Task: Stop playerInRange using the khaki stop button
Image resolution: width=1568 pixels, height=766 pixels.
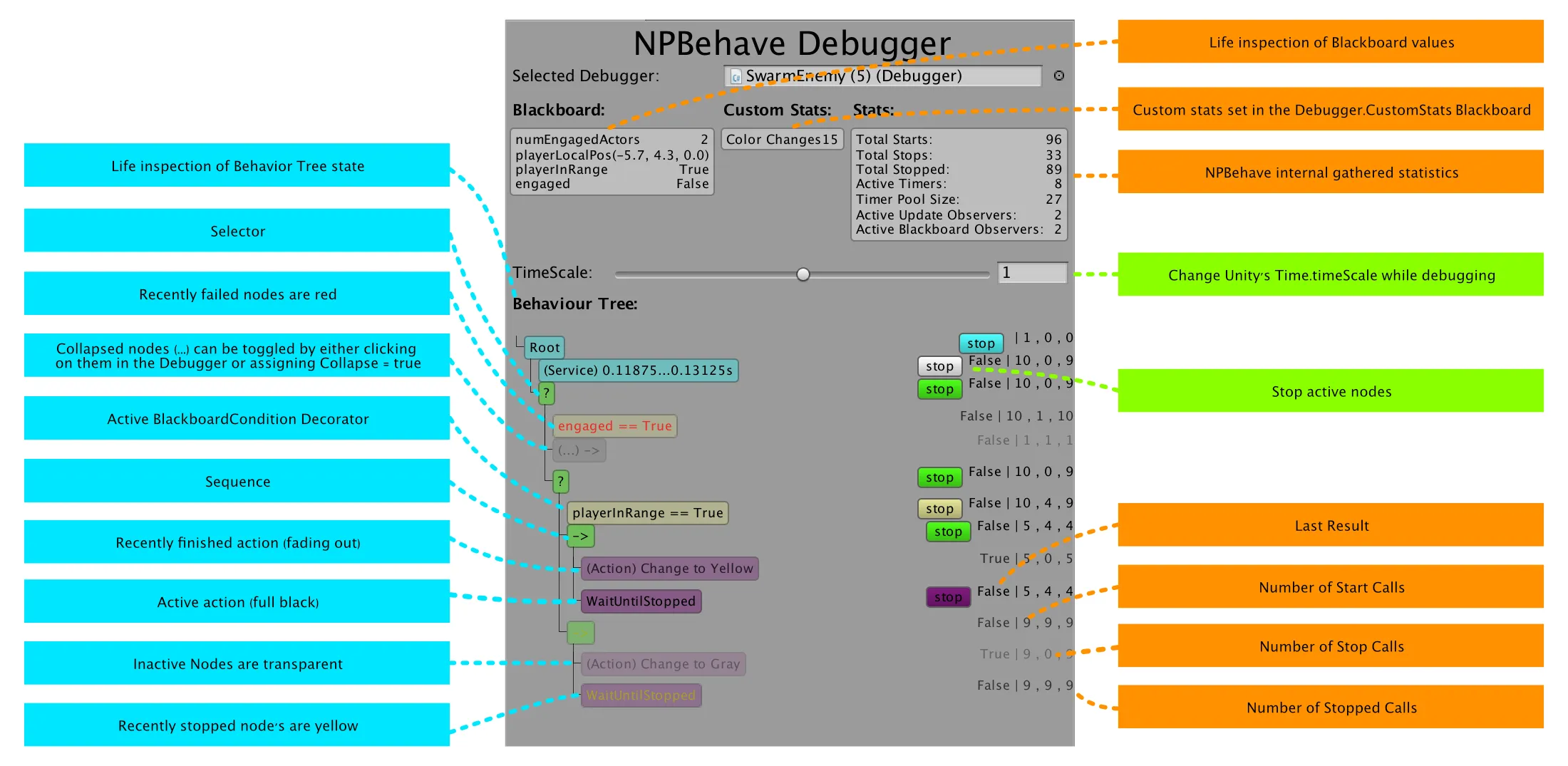Action: tap(940, 509)
